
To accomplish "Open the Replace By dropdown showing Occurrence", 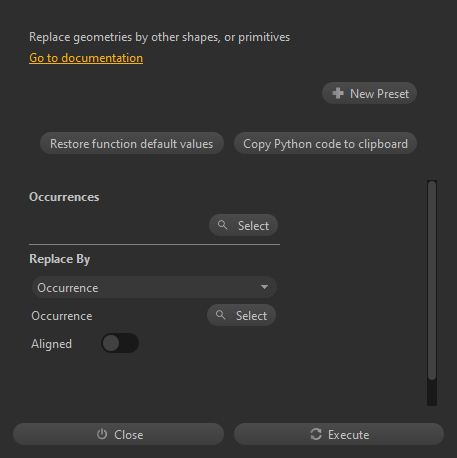I will [154, 287].
